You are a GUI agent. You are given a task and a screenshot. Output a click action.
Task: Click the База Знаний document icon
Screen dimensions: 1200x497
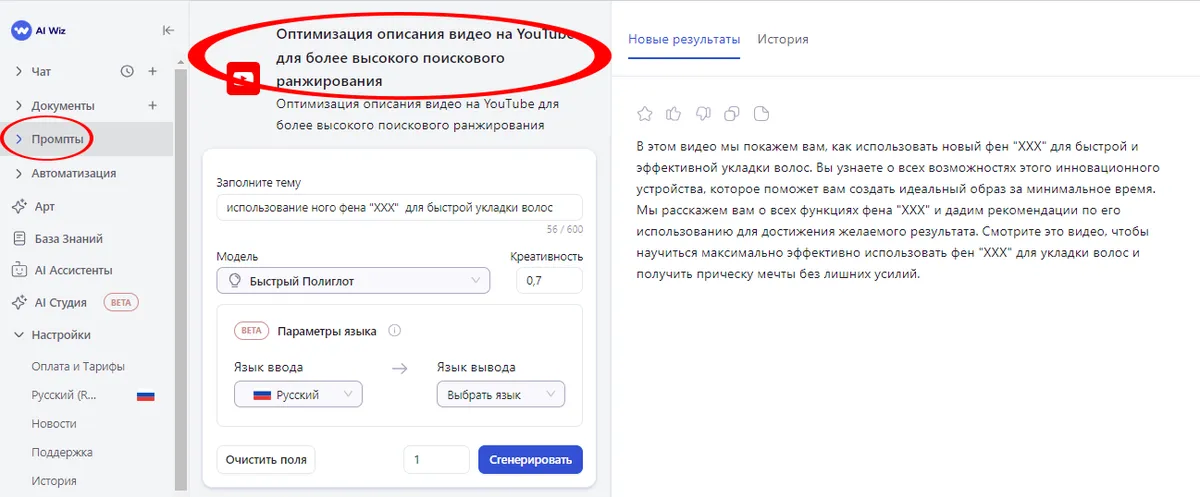click(18, 239)
